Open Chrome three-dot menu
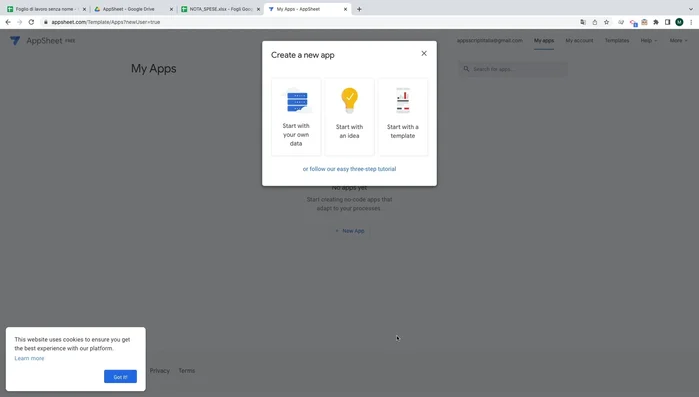Viewport: 699px width, 397px height. 691,22
